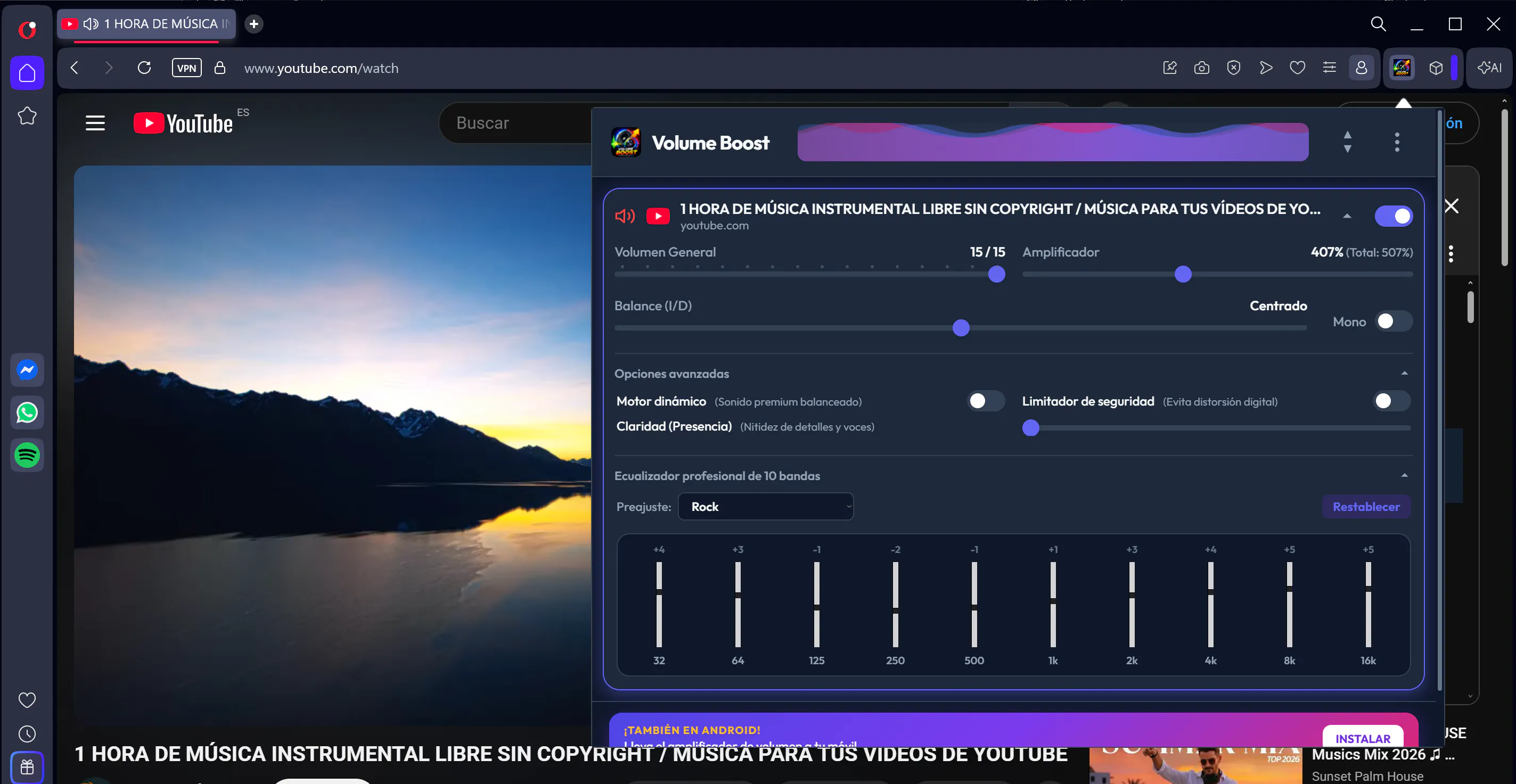
Task: Click the up/down sort arrows in Volume Boost header
Action: [1347, 142]
